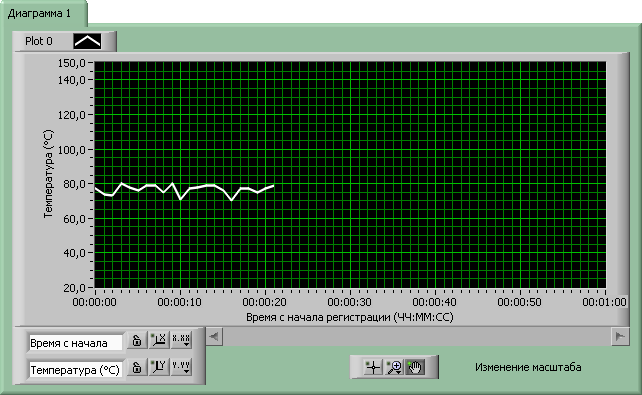The image size is (642, 395).
Task: Click the Температура (°C) axis name field
Action: coord(76,370)
